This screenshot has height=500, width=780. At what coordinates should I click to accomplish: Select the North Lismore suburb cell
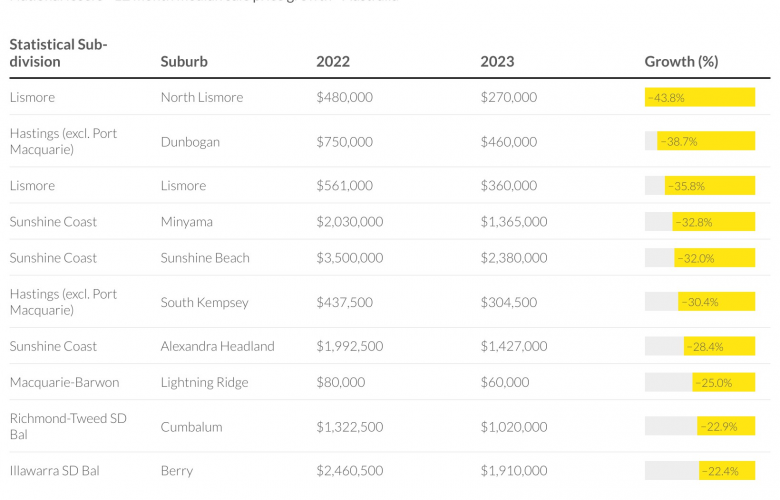(x=201, y=98)
